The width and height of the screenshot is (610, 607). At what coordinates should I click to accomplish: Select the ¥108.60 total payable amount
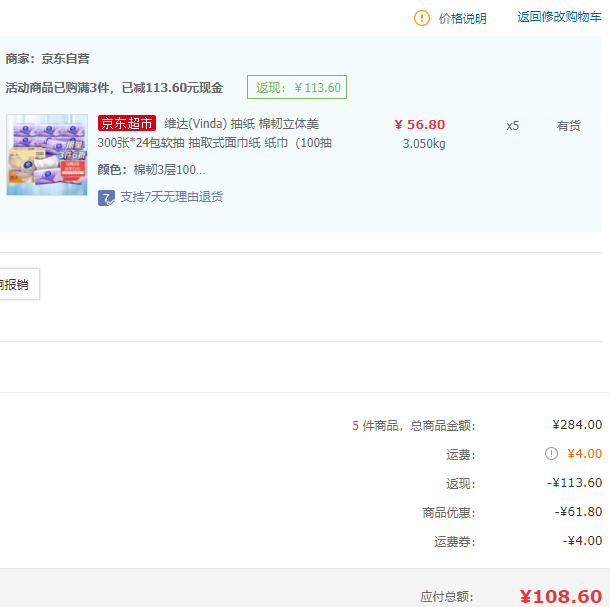[x=561, y=596]
